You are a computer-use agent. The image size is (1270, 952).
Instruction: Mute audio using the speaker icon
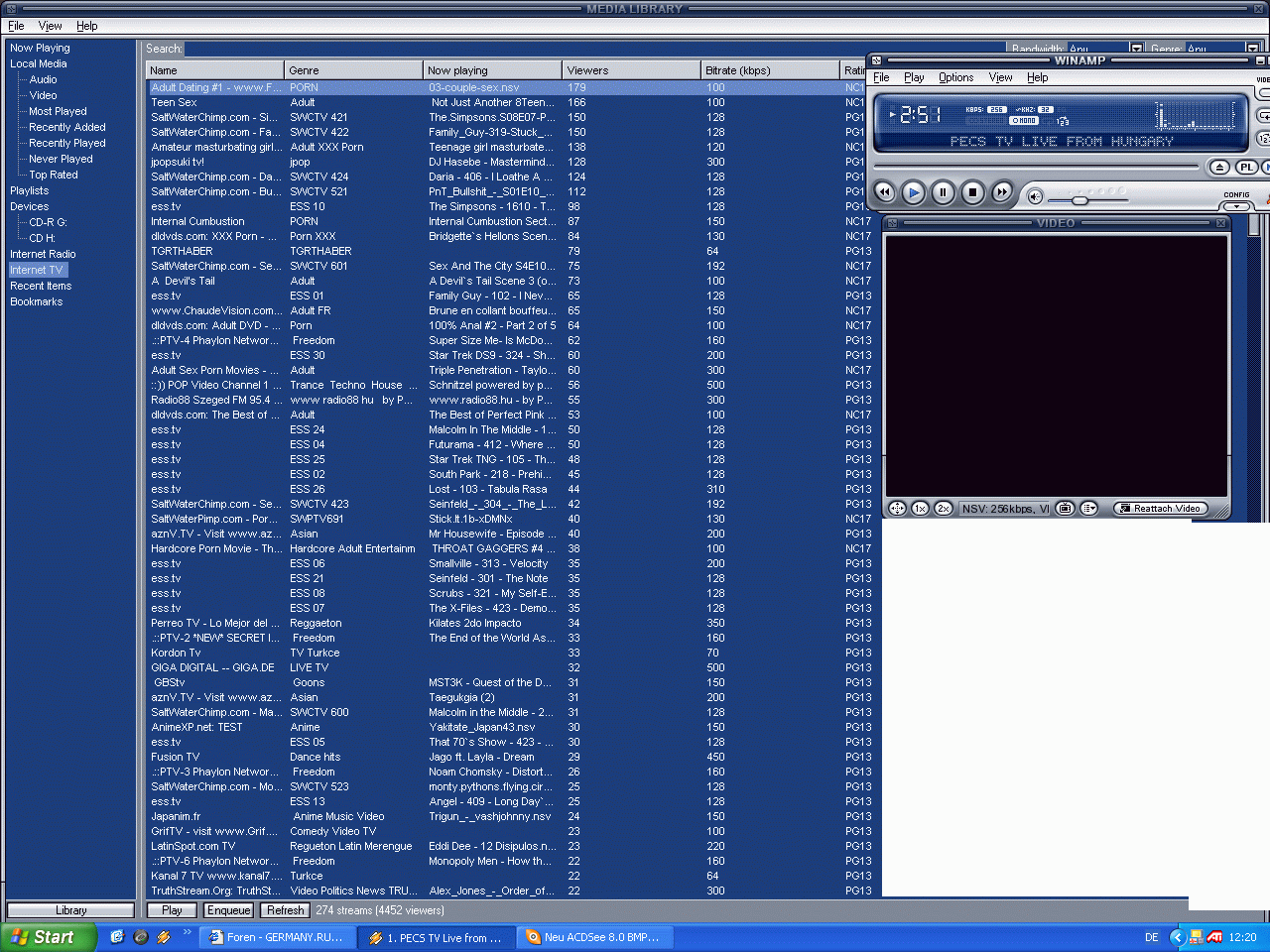point(1035,196)
